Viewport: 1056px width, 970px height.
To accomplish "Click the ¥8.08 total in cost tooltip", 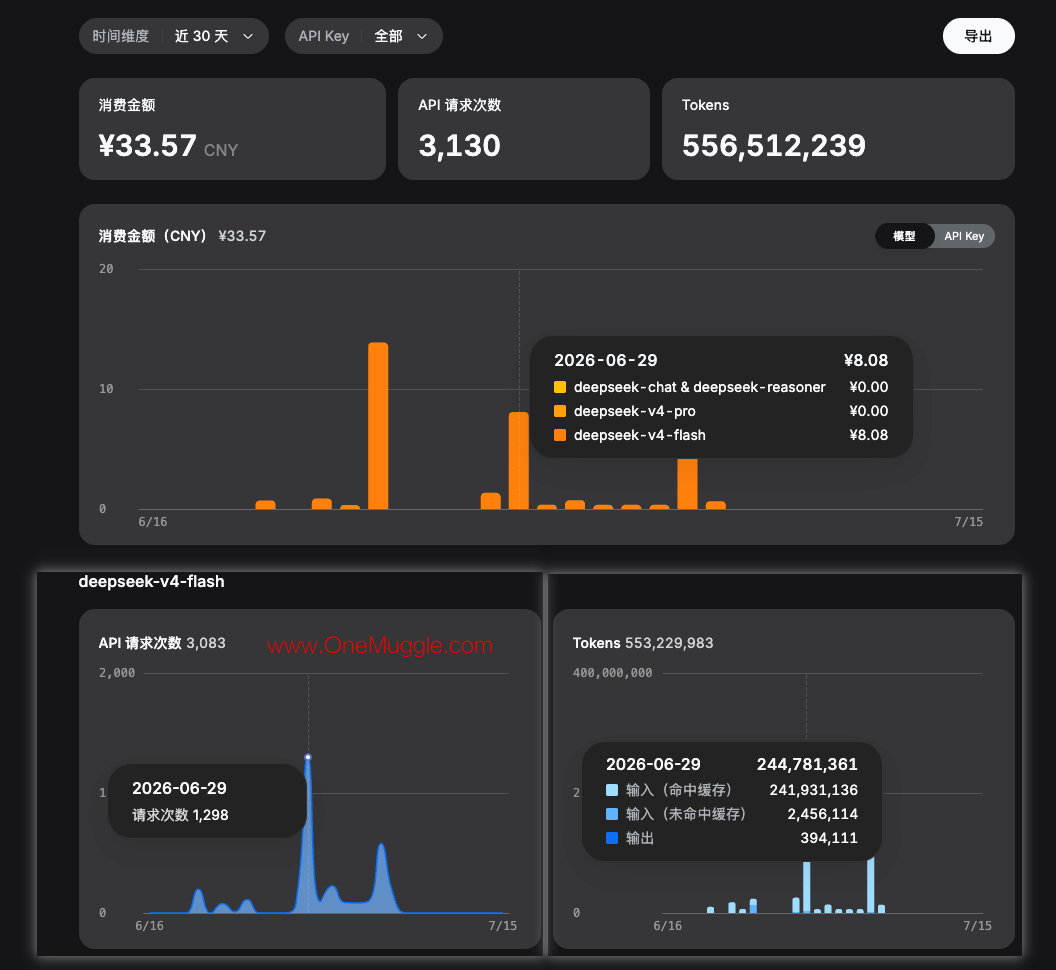I will (866, 360).
